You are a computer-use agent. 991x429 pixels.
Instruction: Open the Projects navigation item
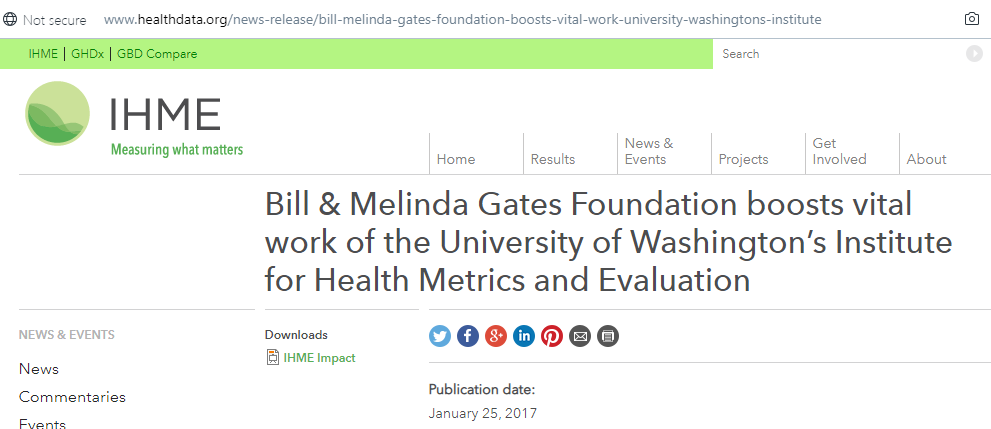743,159
